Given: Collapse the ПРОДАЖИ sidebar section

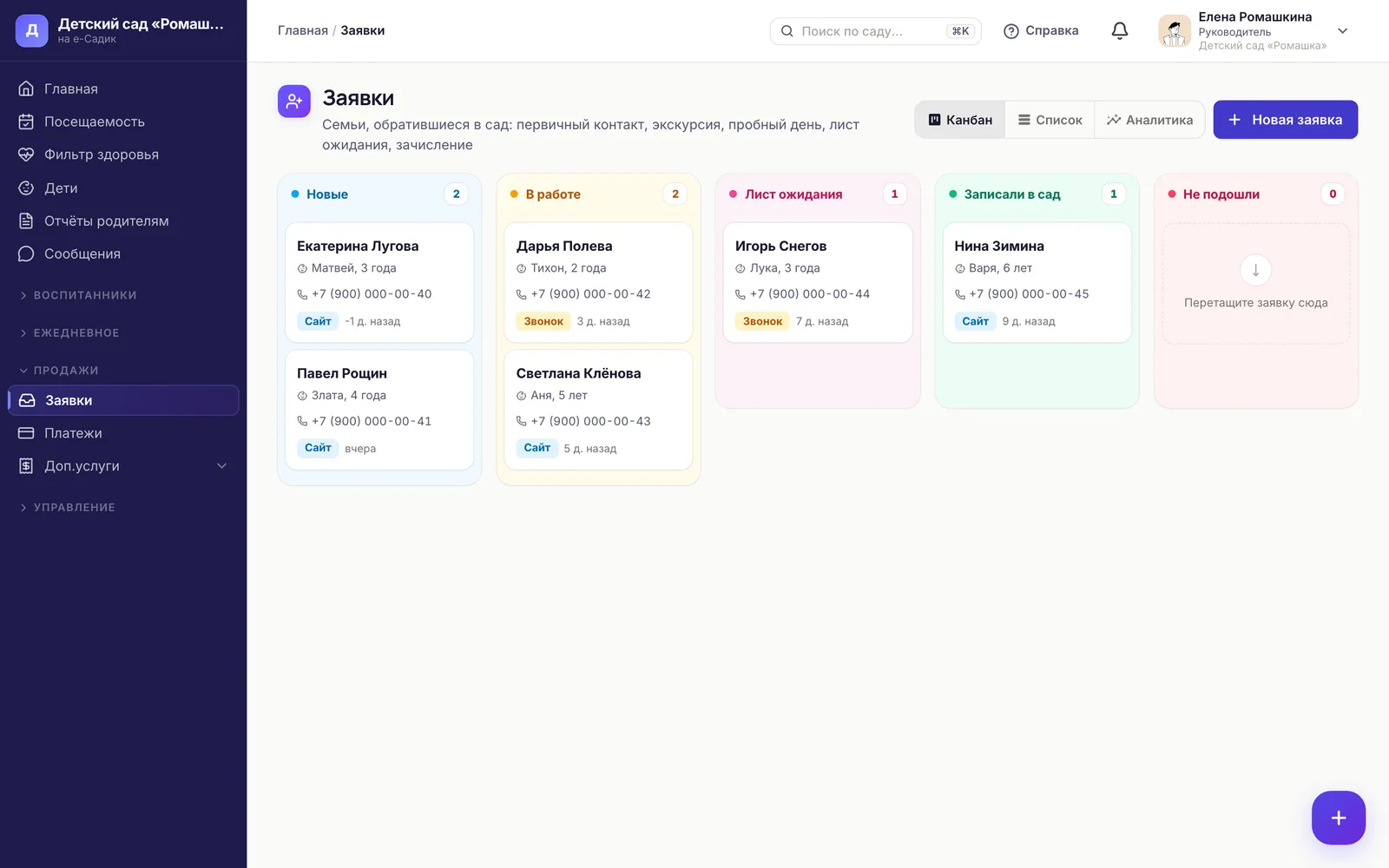Looking at the screenshot, I should point(59,371).
